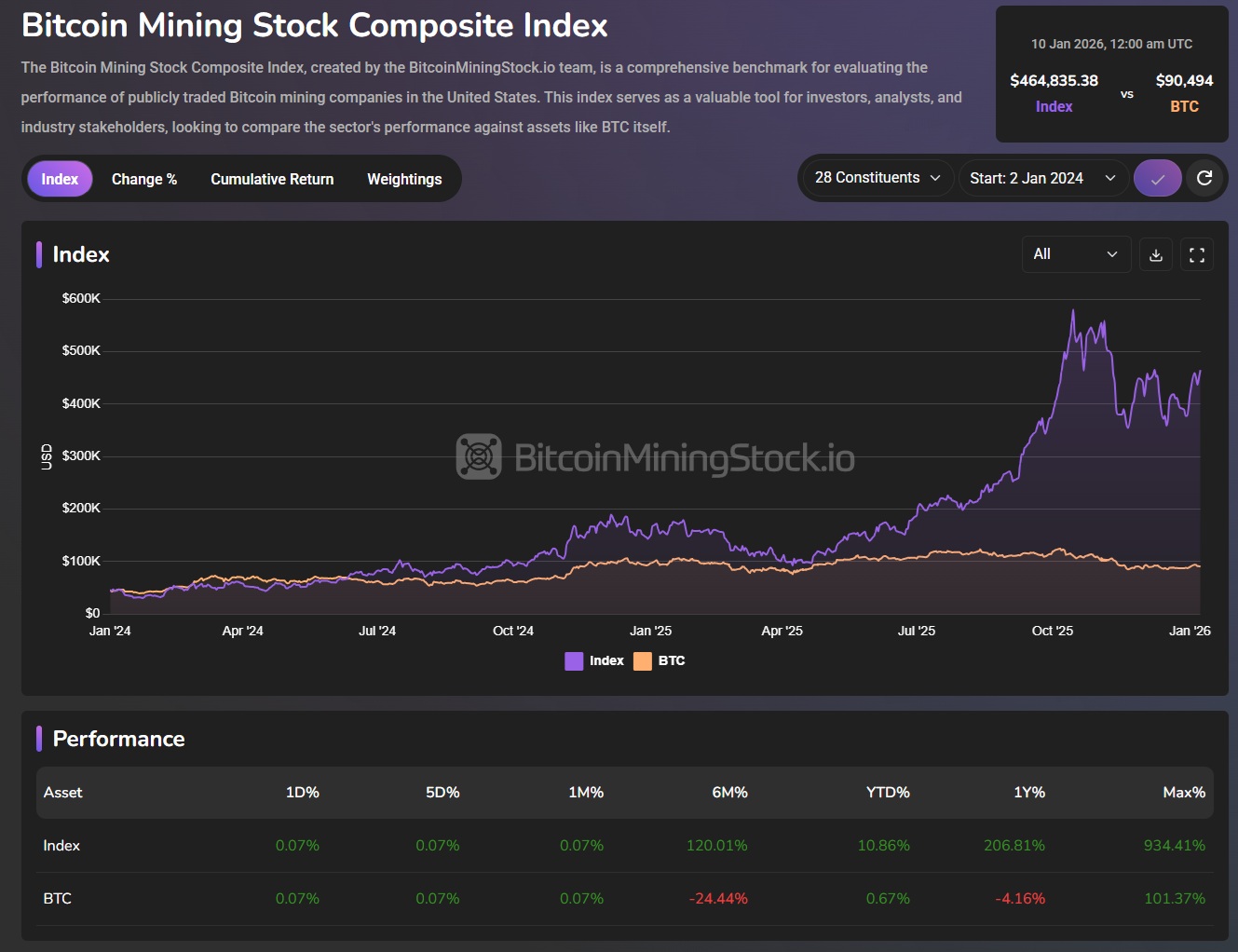Switch to the Change % tab
This screenshot has height=952, width=1238.
pos(144,179)
